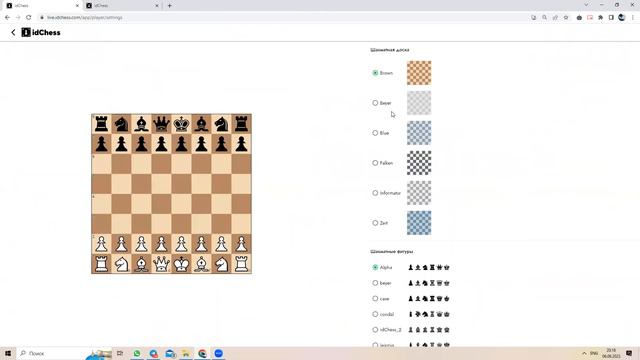Select the Brown board radio button

(x=375, y=73)
